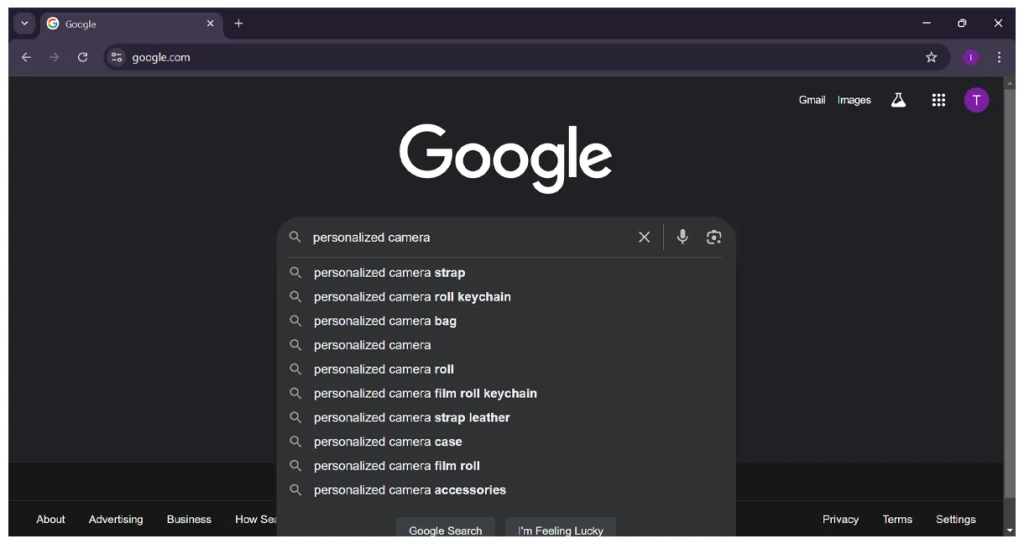The height and width of the screenshot is (544, 1024).
Task: Go forward to next page
Action: click(x=54, y=57)
